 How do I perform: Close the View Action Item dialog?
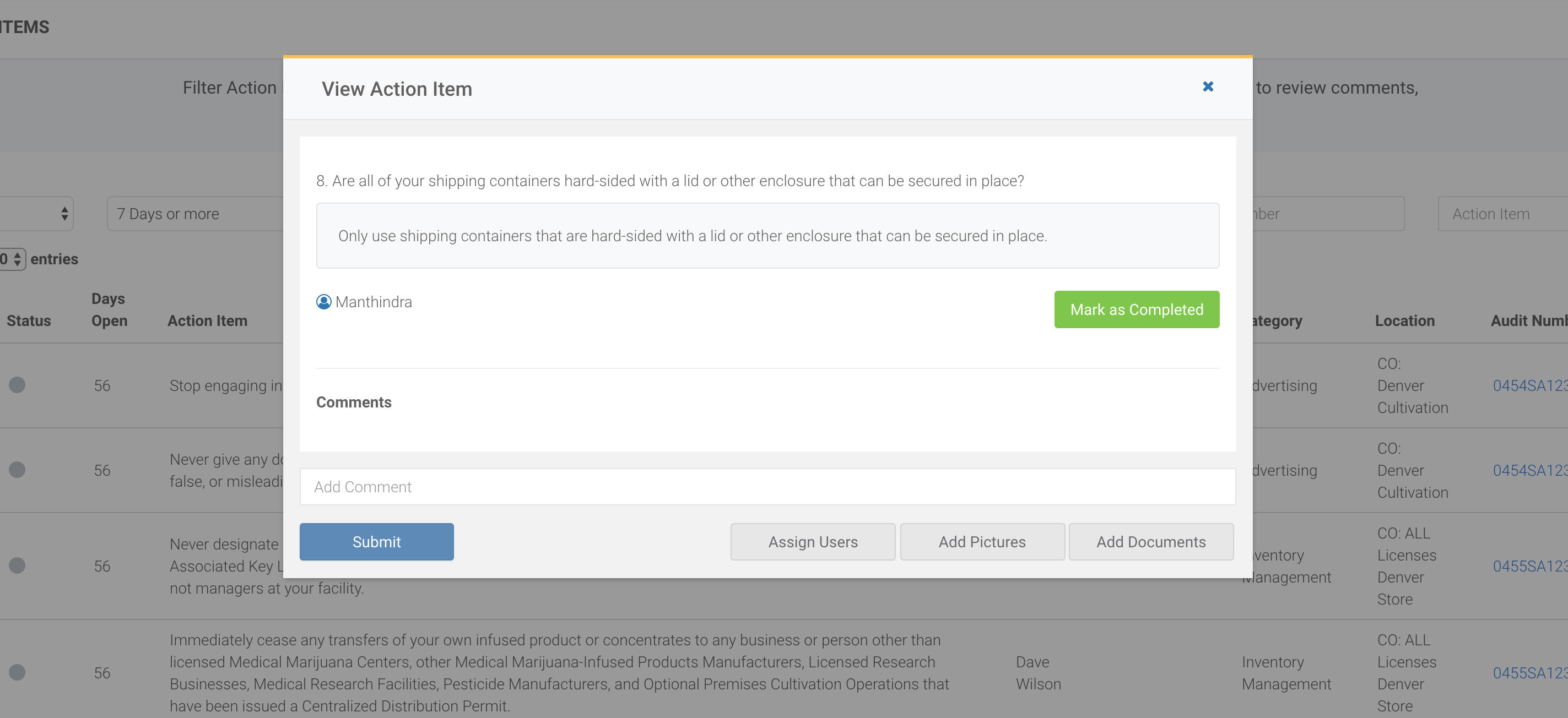[1208, 86]
